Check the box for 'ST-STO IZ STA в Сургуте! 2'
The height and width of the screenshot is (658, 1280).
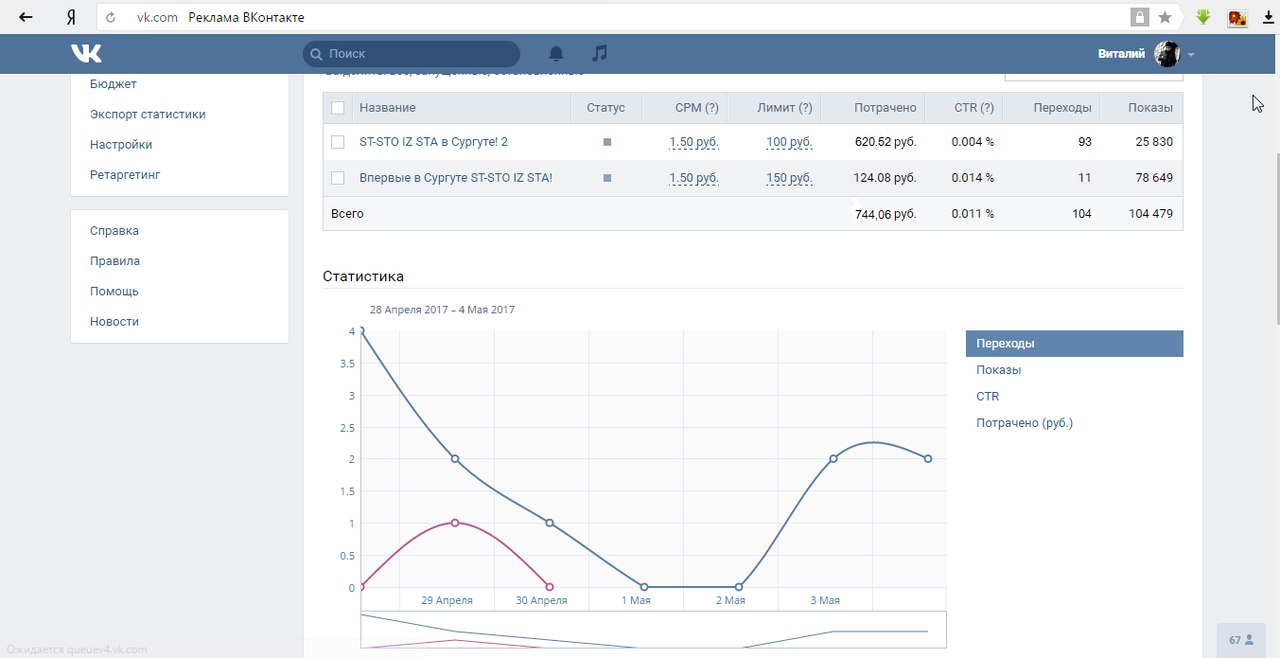coord(338,142)
